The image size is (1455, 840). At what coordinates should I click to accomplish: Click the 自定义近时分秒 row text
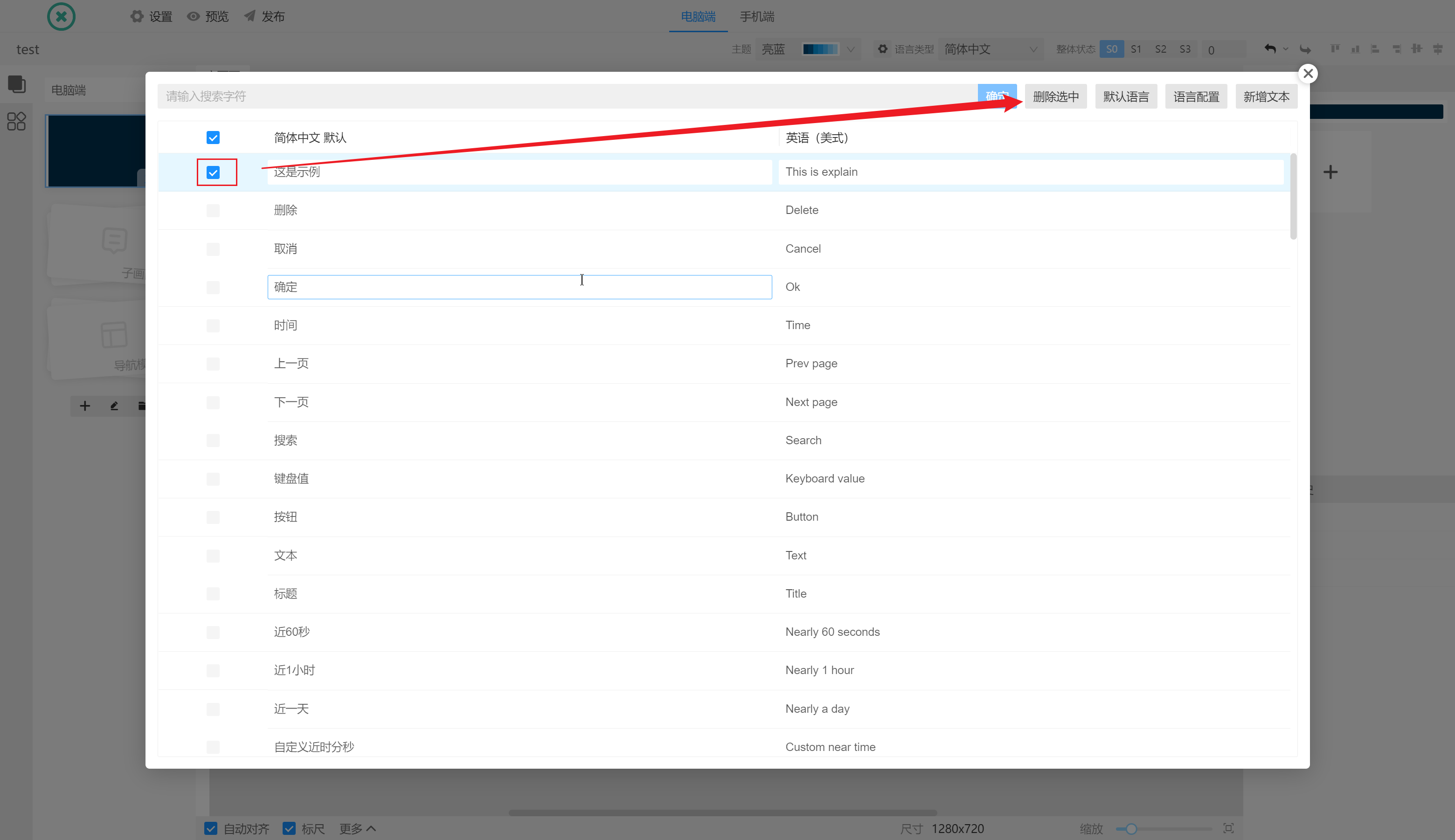click(x=314, y=747)
